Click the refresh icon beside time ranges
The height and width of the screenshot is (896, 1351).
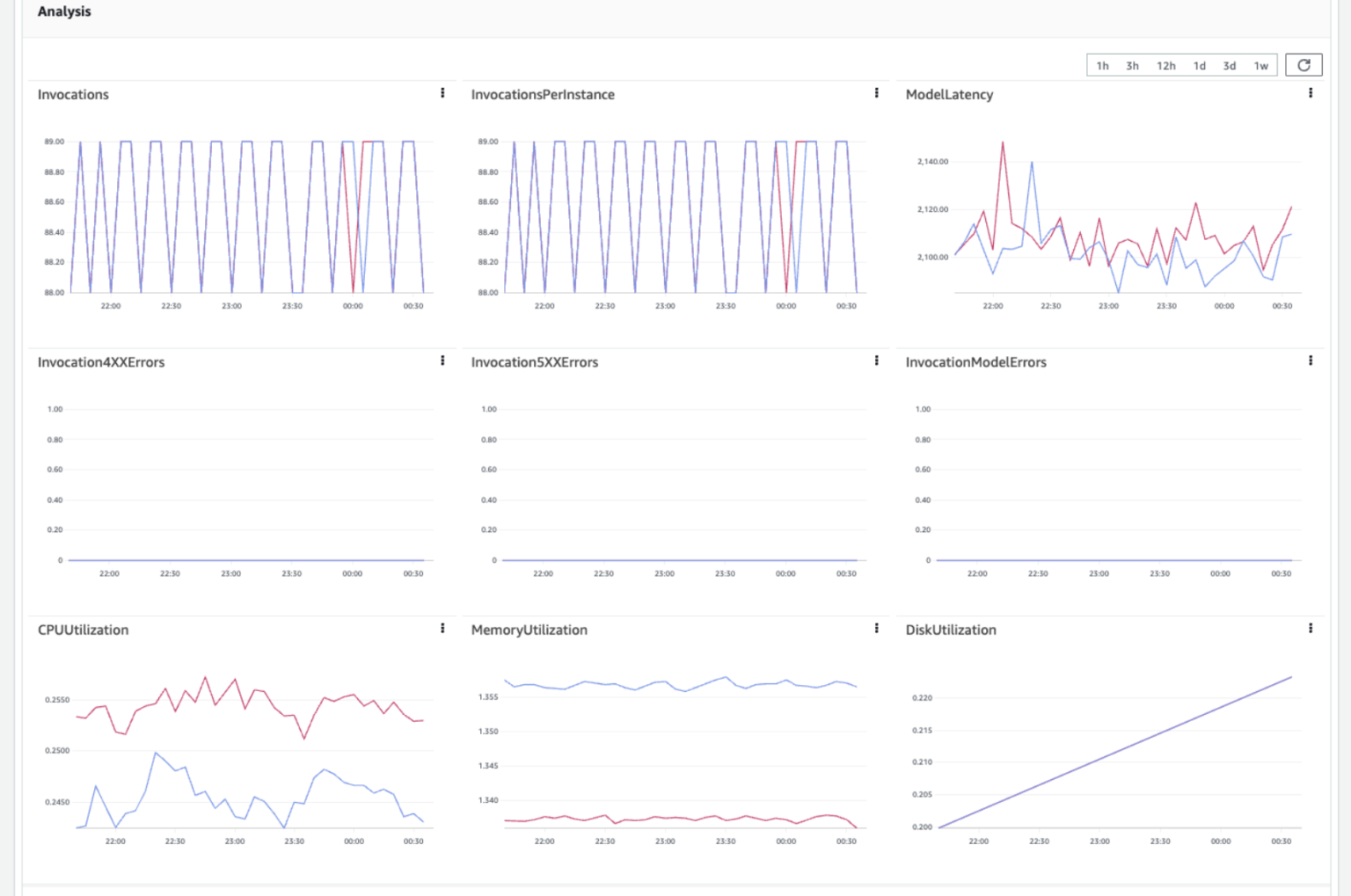(x=1304, y=65)
